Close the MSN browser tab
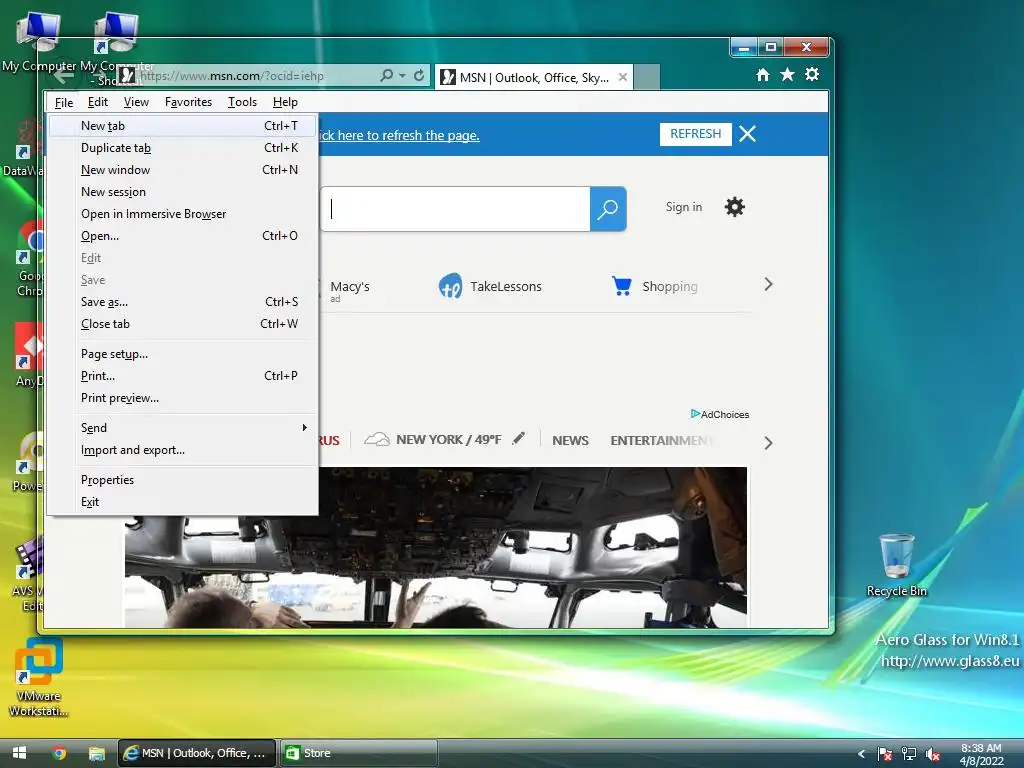 tap(623, 77)
